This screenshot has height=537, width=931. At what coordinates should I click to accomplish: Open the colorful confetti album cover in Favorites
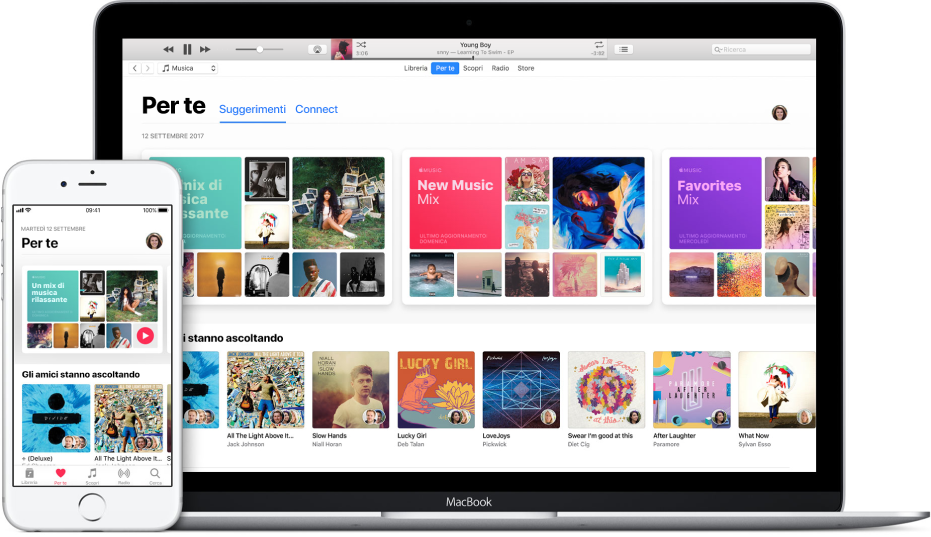pyautogui.click(x=739, y=274)
